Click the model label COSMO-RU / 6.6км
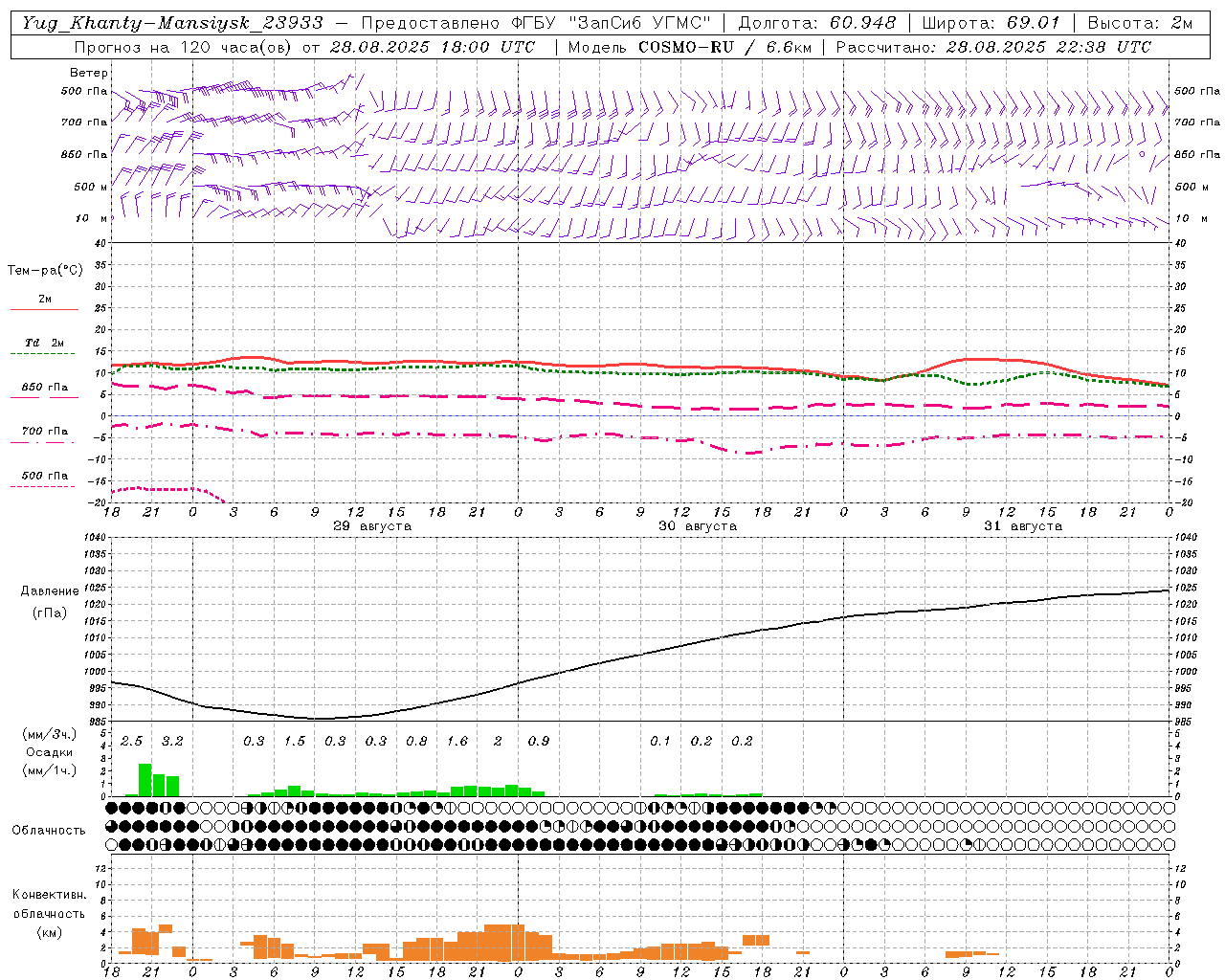This screenshot has height=980, width=1225. (x=724, y=47)
